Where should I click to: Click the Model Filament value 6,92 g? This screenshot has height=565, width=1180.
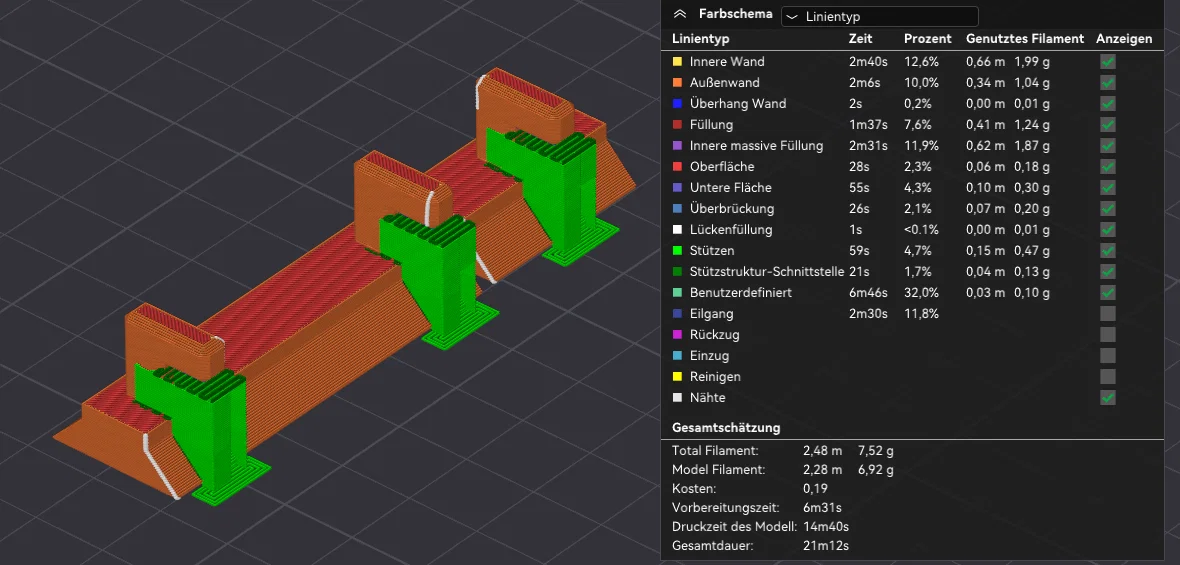click(x=875, y=470)
